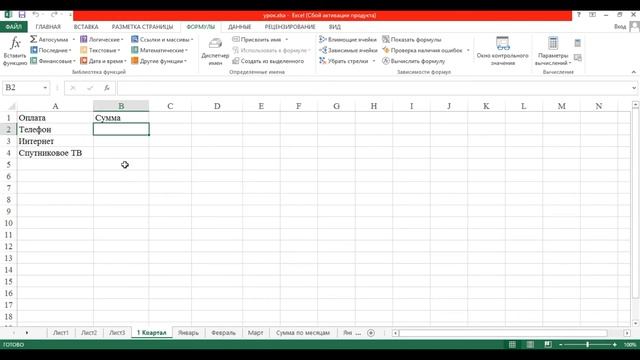Select cell A4 containing Спутниковое ТВ
This screenshot has width=640, height=360.
(55, 153)
